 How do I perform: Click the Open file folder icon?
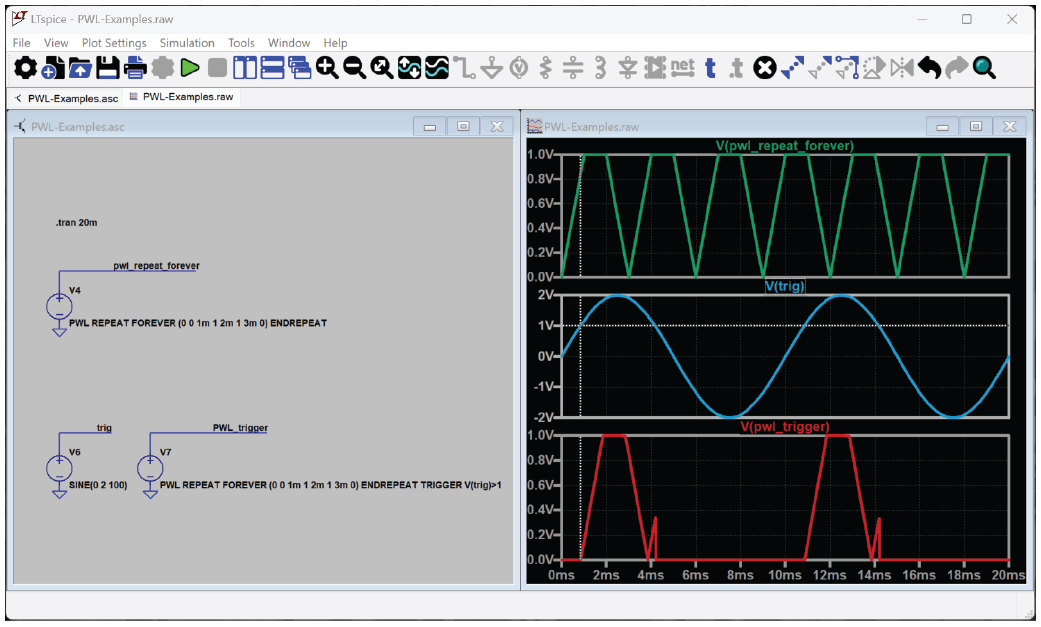(x=79, y=68)
